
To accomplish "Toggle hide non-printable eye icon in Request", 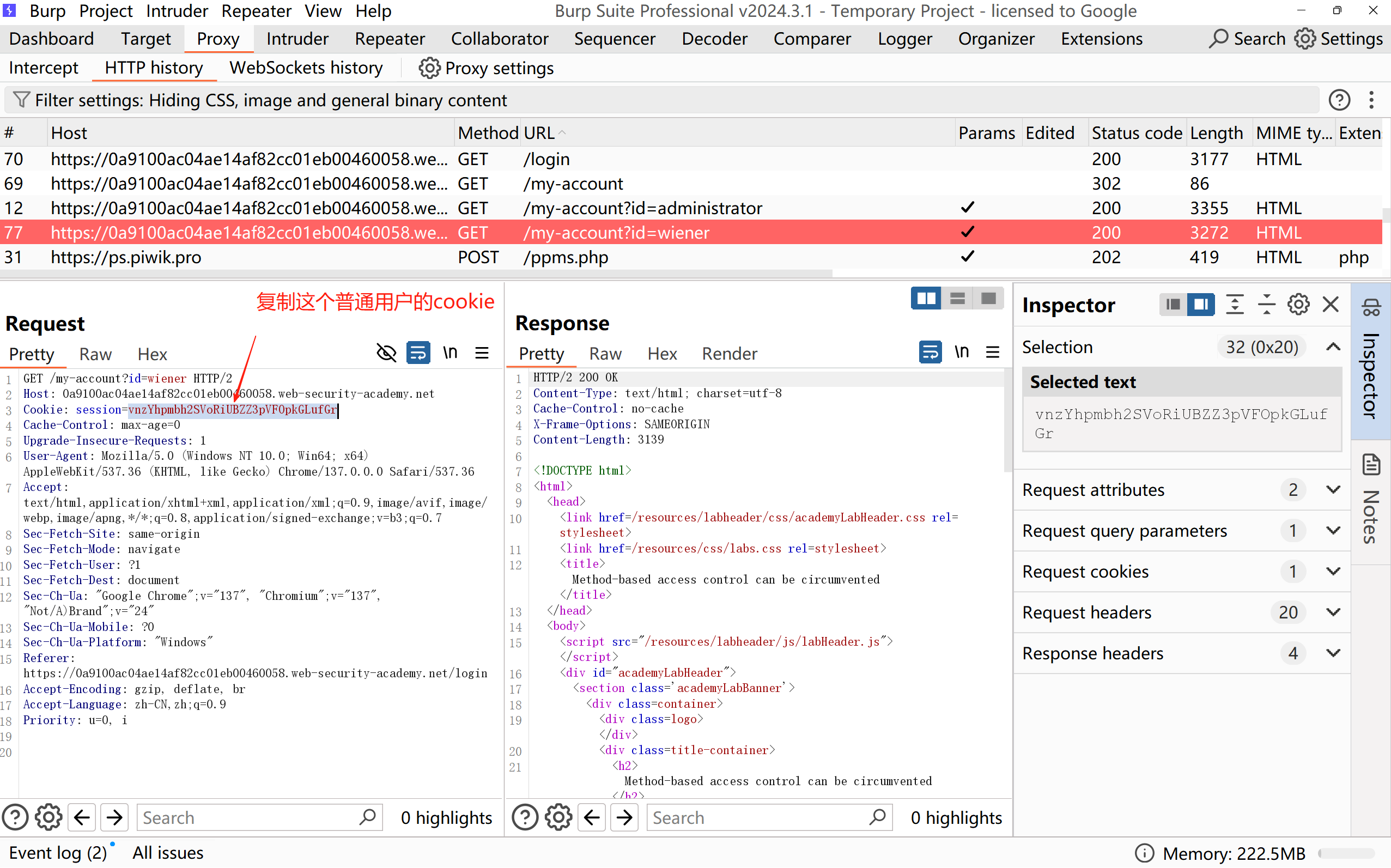I will 386,353.
